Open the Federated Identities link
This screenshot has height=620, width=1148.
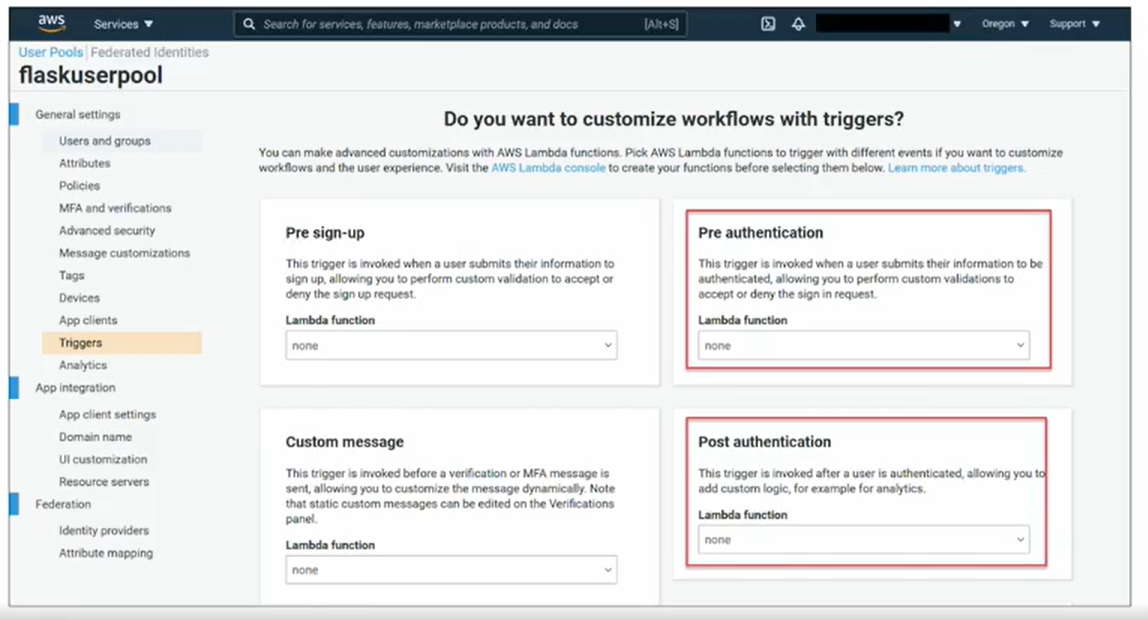[x=149, y=52]
